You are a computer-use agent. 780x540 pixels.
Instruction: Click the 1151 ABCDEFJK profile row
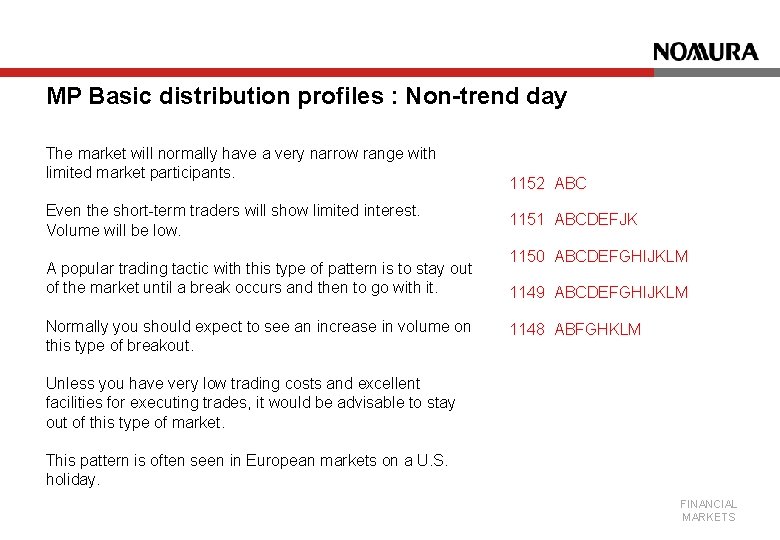point(573,219)
